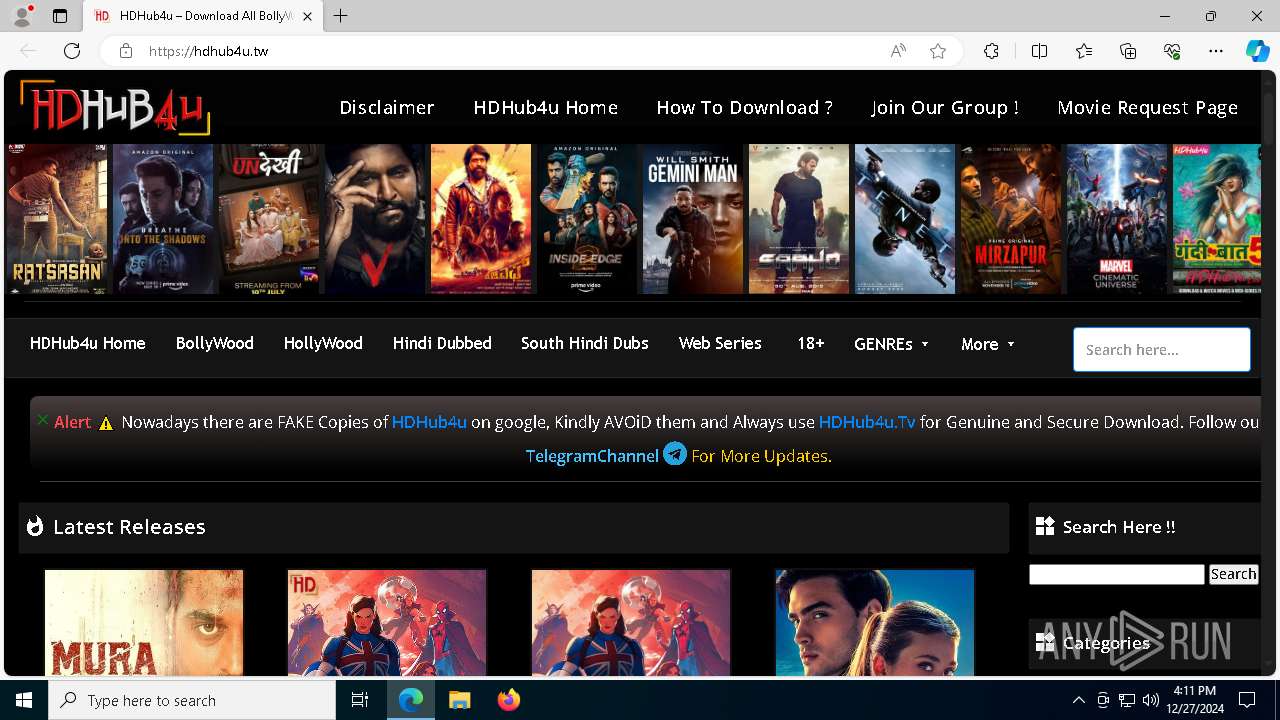Click the sidebar search text field
This screenshot has width=1280, height=720.
pyautogui.click(x=1117, y=574)
